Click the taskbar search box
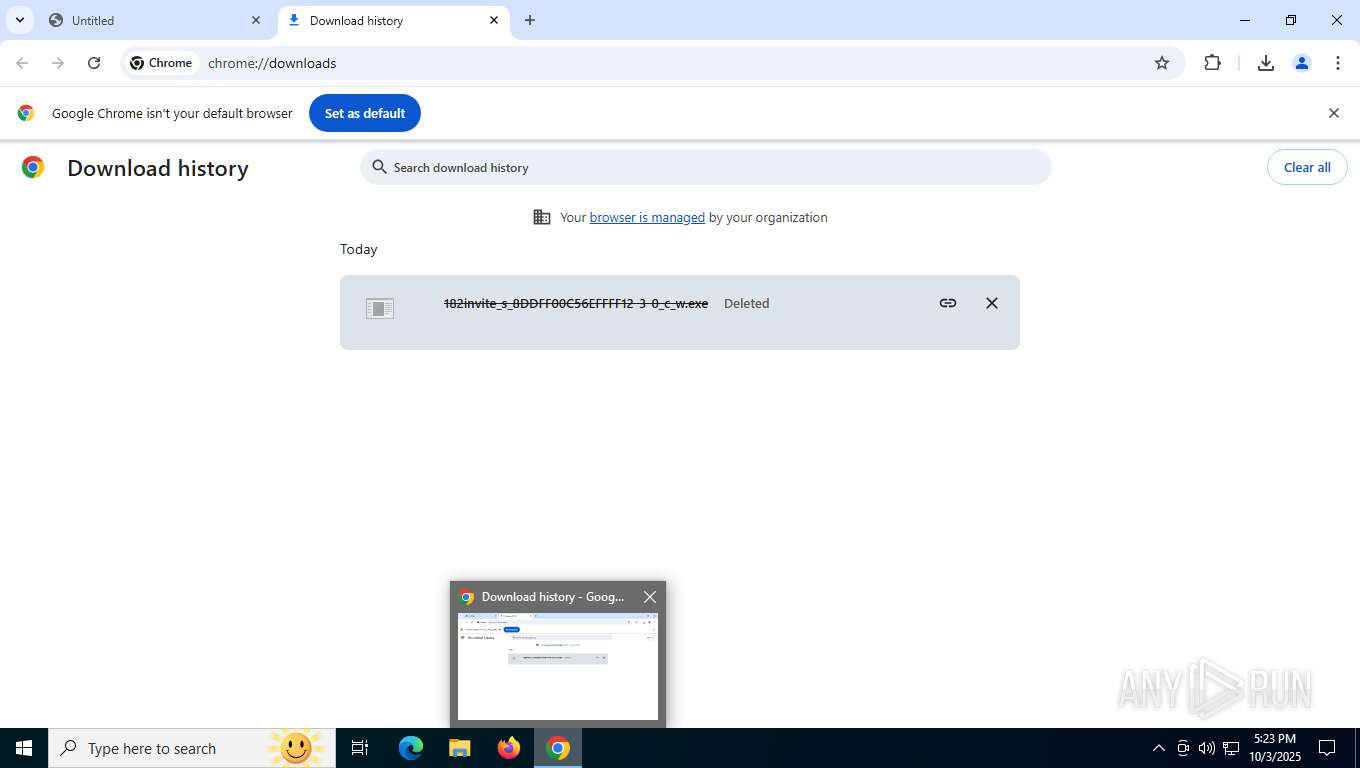The width and height of the screenshot is (1360, 768). point(192,748)
